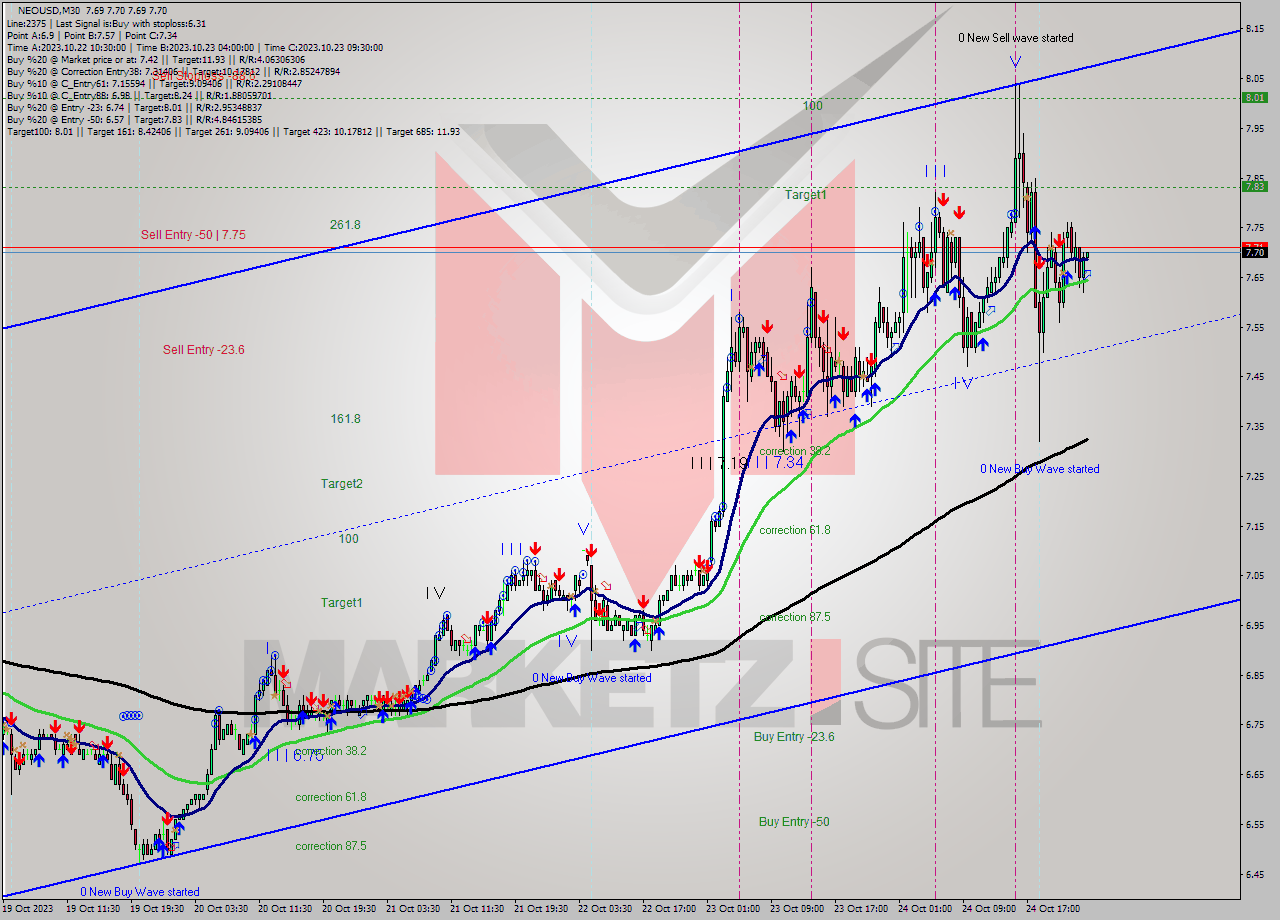Select the 'Target2' label
This screenshot has width=1280, height=920.
click(x=341, y=483)
